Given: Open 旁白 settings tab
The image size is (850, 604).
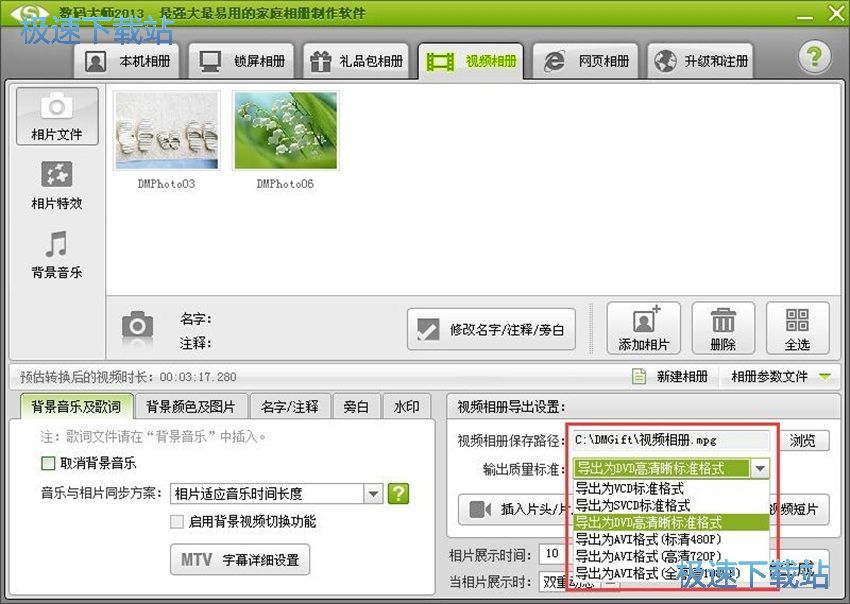Looking at the screenshot, I should (356, 407).
